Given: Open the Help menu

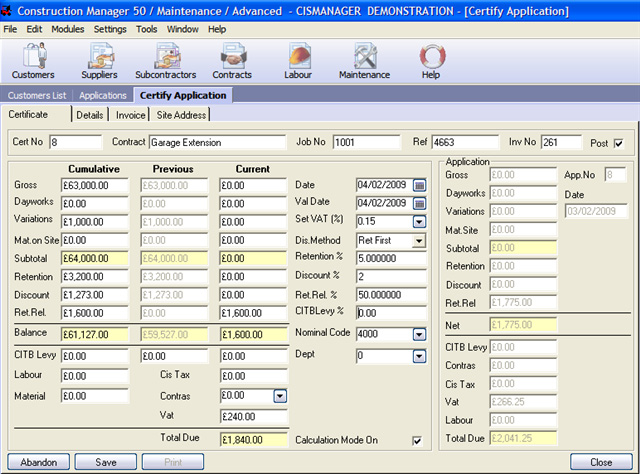Looking at the screenshot, I should point(217,29).
